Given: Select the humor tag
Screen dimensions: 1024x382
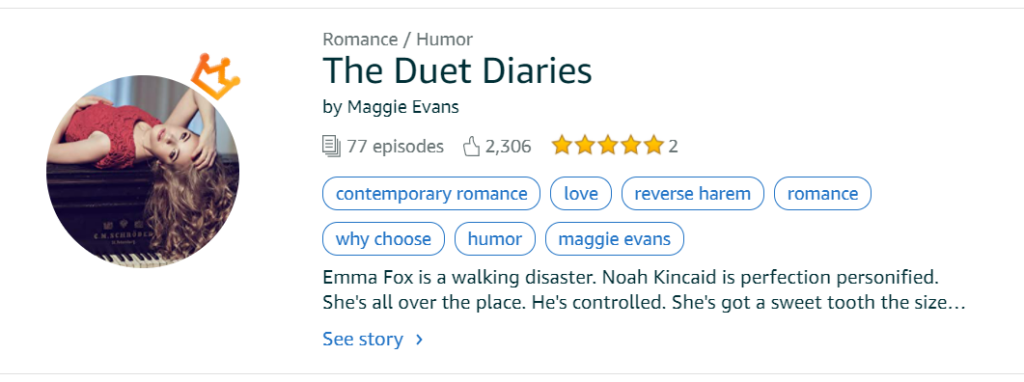Looking at the screenshot, I should [x=495, y=239].
